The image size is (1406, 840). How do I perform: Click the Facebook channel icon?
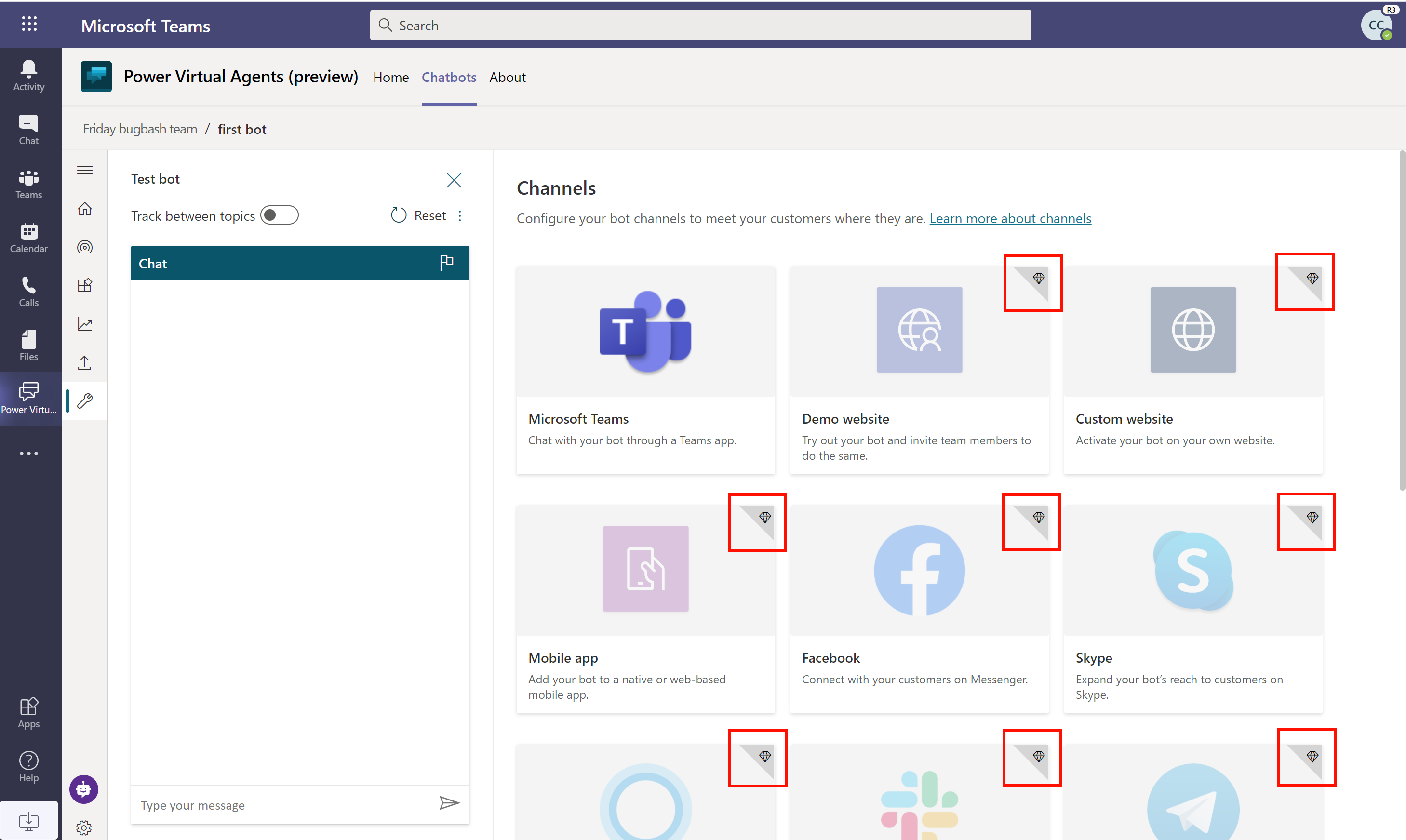(918, 571)
